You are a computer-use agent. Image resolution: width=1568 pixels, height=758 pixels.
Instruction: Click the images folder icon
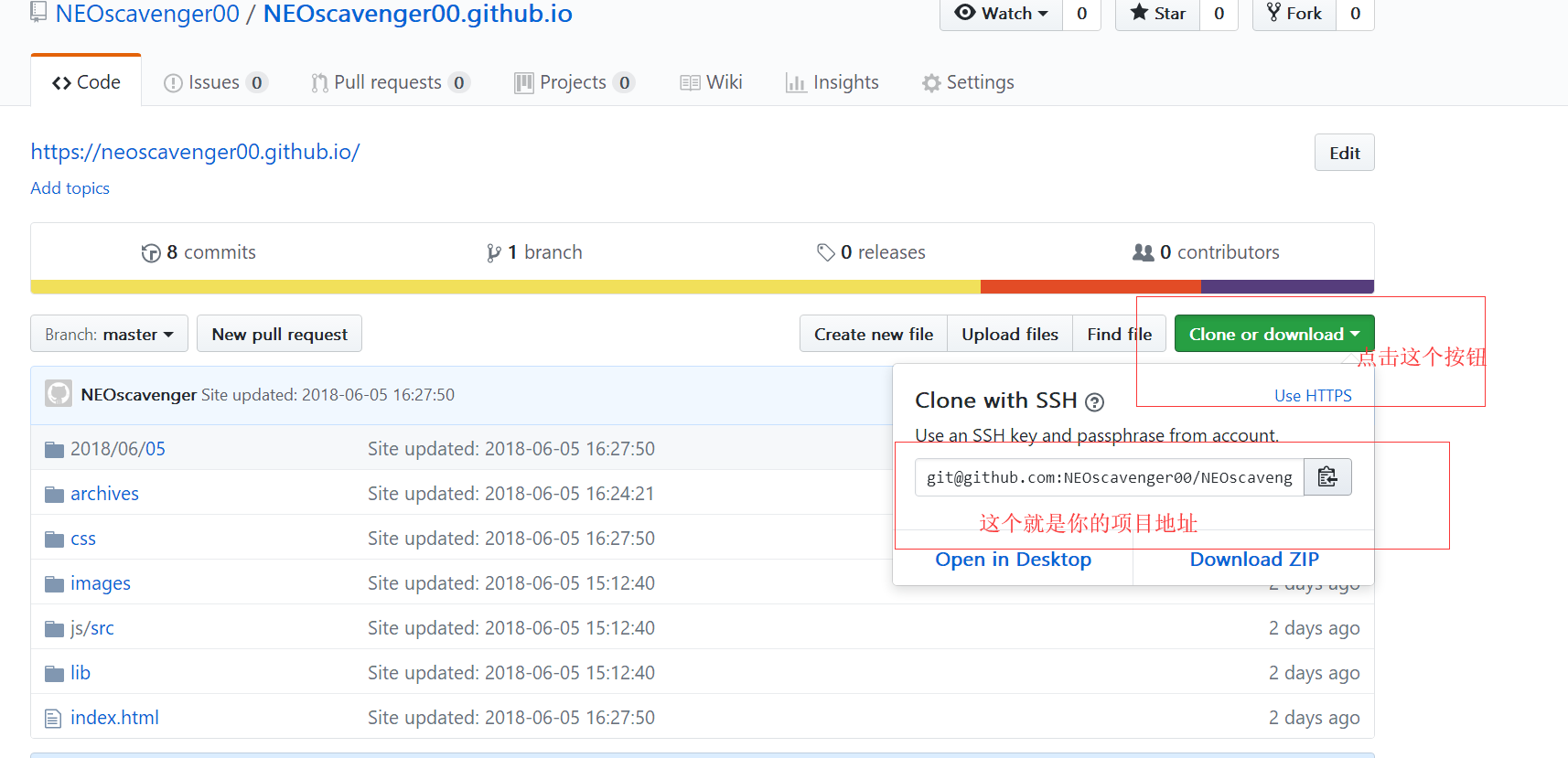point(55,583)
